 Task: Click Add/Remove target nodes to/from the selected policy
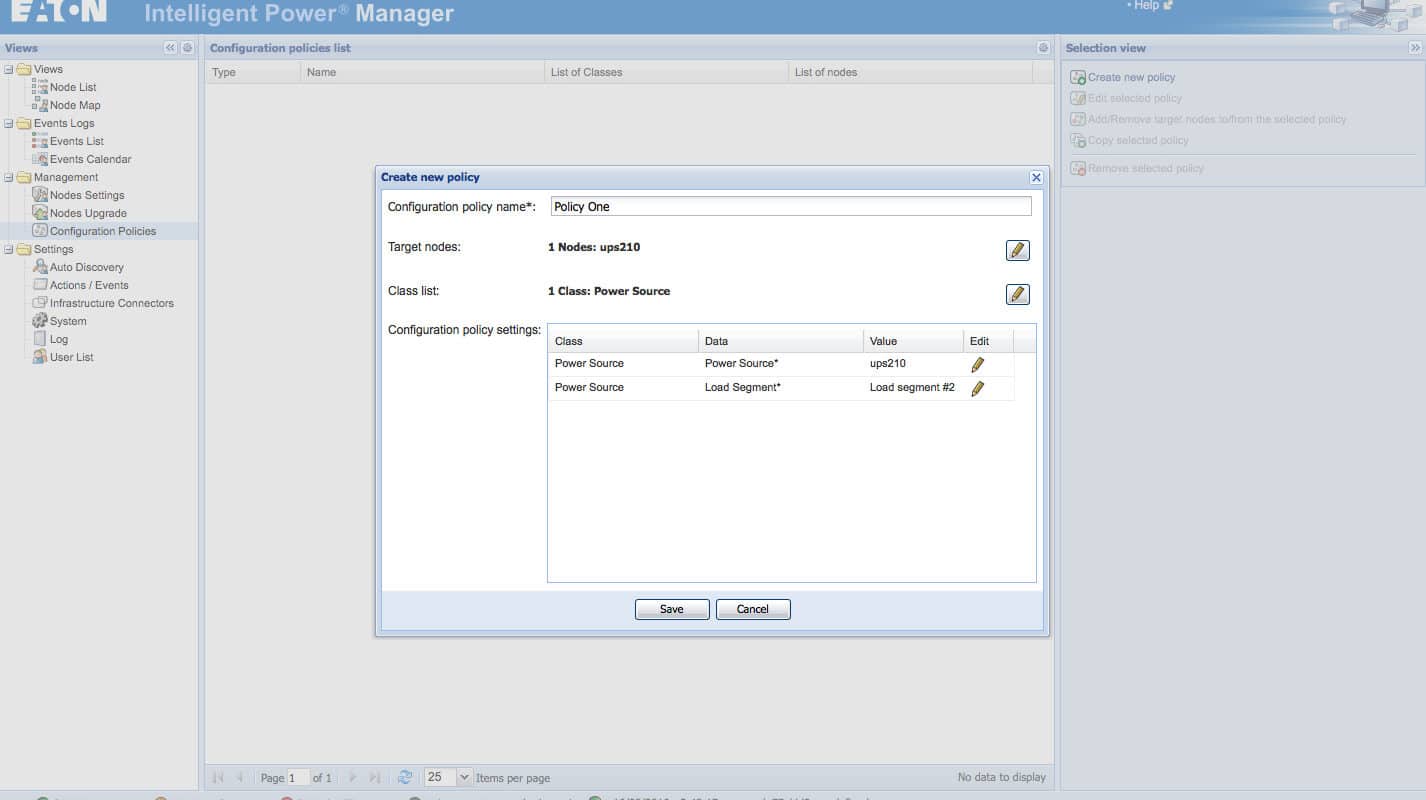[x=1217, y=119]
